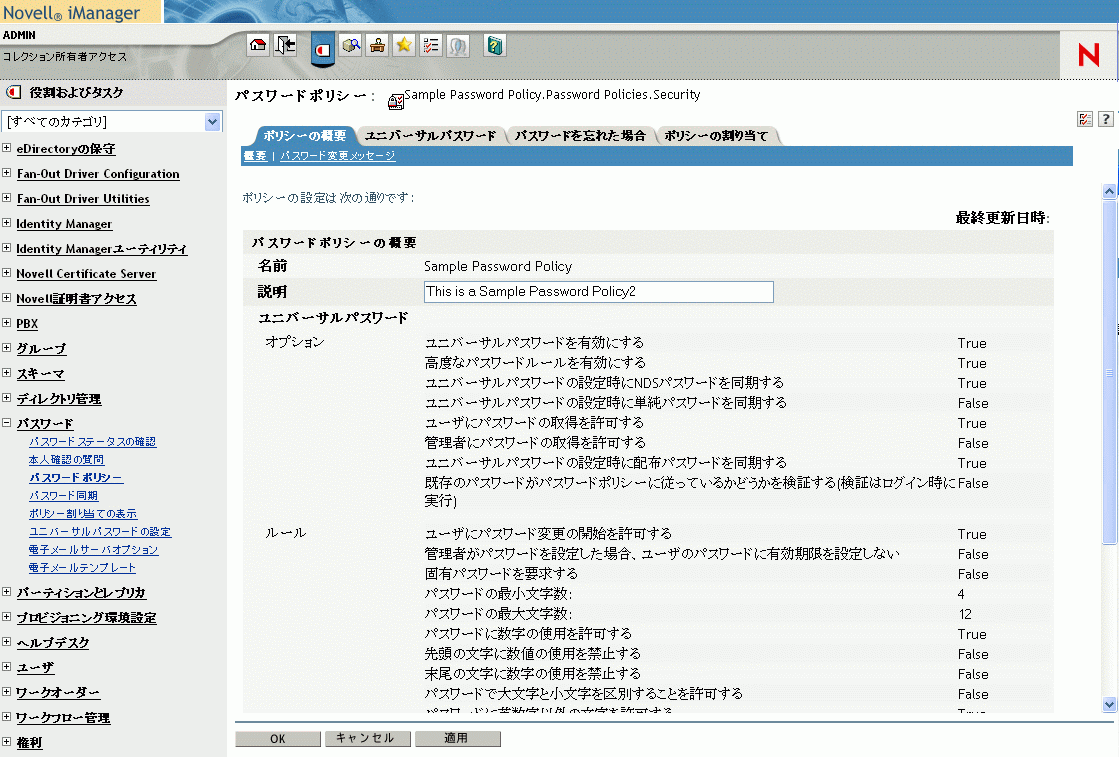Click the OK button
Viewport: 1119px width, 757px height.
coord(278,738)
